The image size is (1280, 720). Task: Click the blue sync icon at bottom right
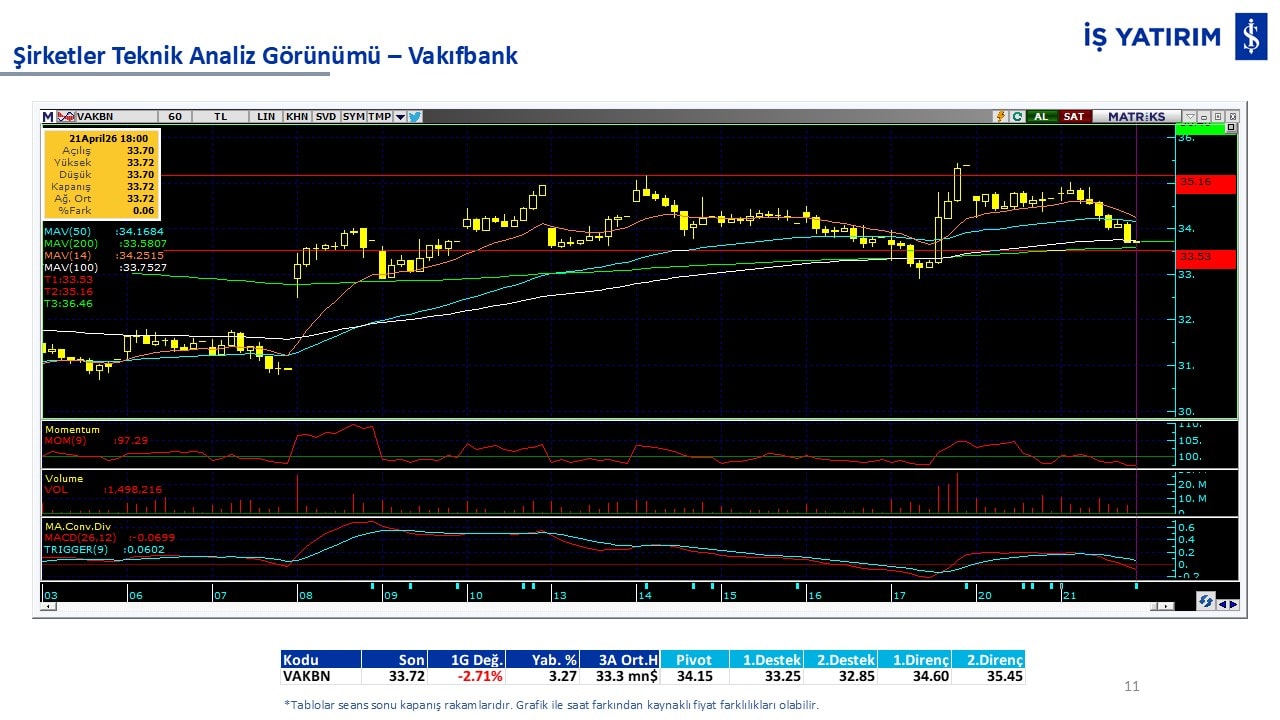click(1207, 601)
